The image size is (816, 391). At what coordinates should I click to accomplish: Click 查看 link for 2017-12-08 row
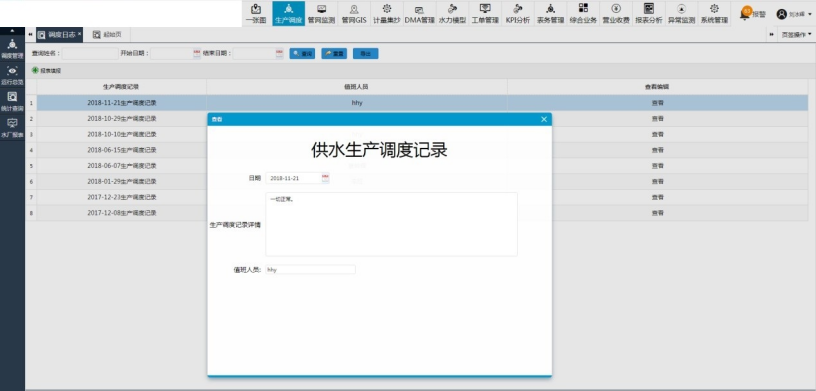point(658,213)
